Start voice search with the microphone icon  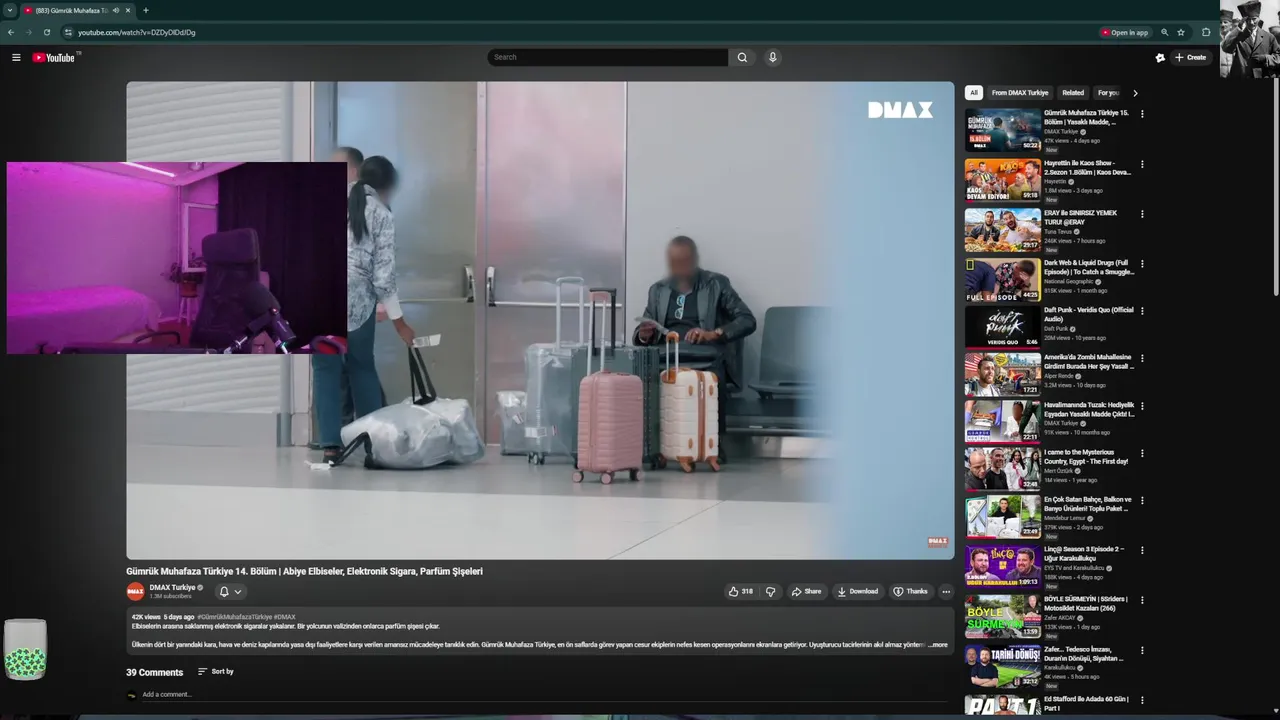pos(772,57)
